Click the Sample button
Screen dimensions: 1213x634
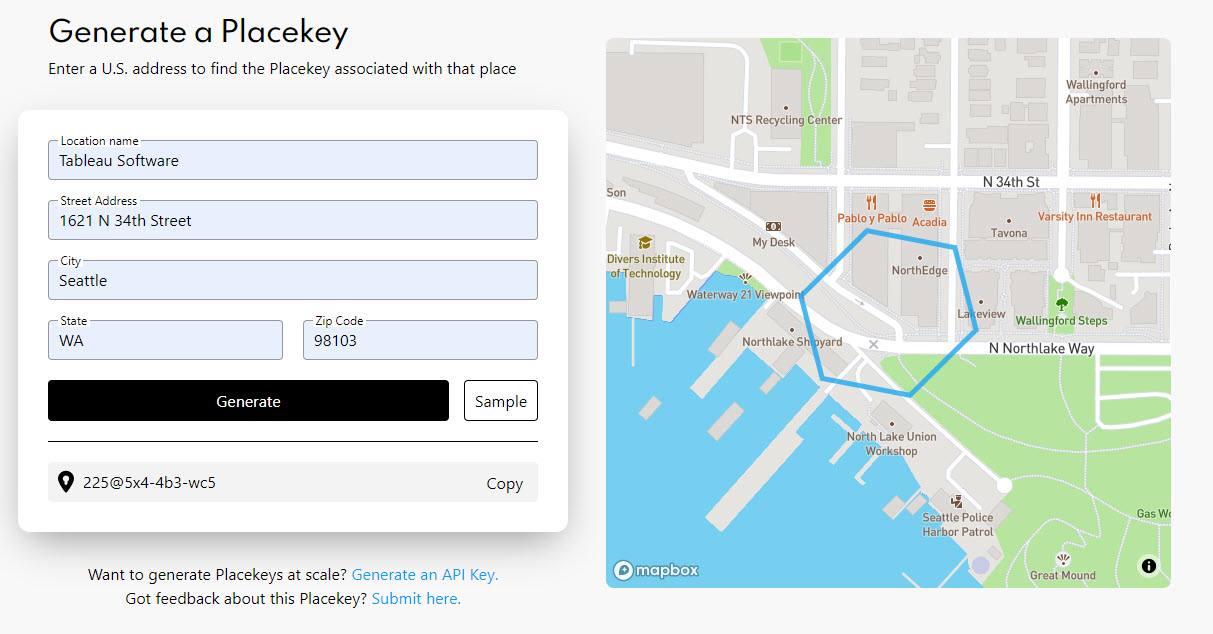500,400
